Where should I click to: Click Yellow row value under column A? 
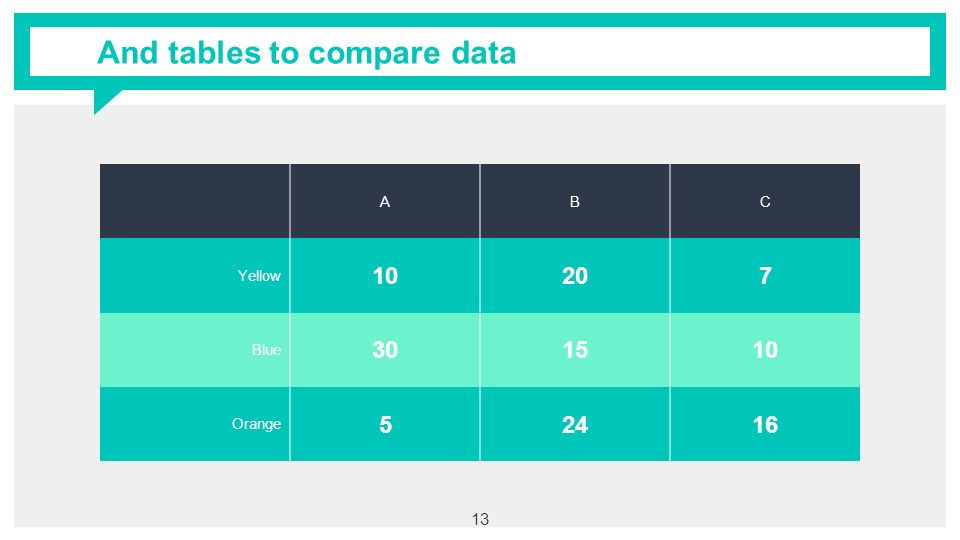coord(385,276)
